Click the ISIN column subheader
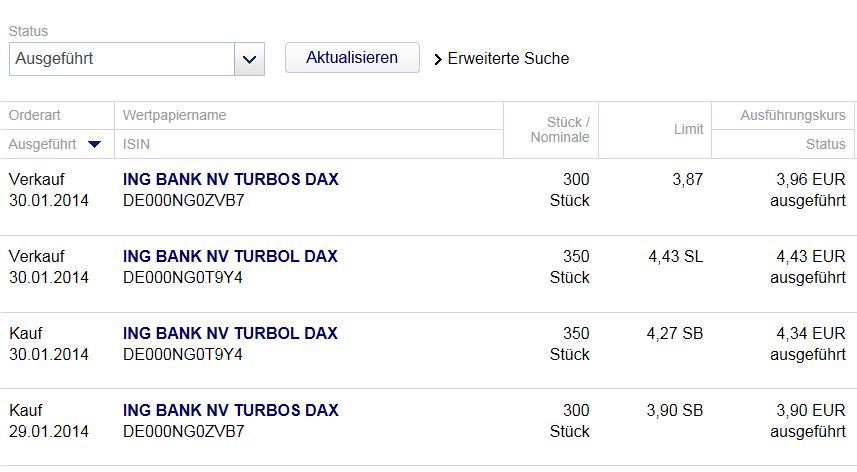 tap(136, 145)
